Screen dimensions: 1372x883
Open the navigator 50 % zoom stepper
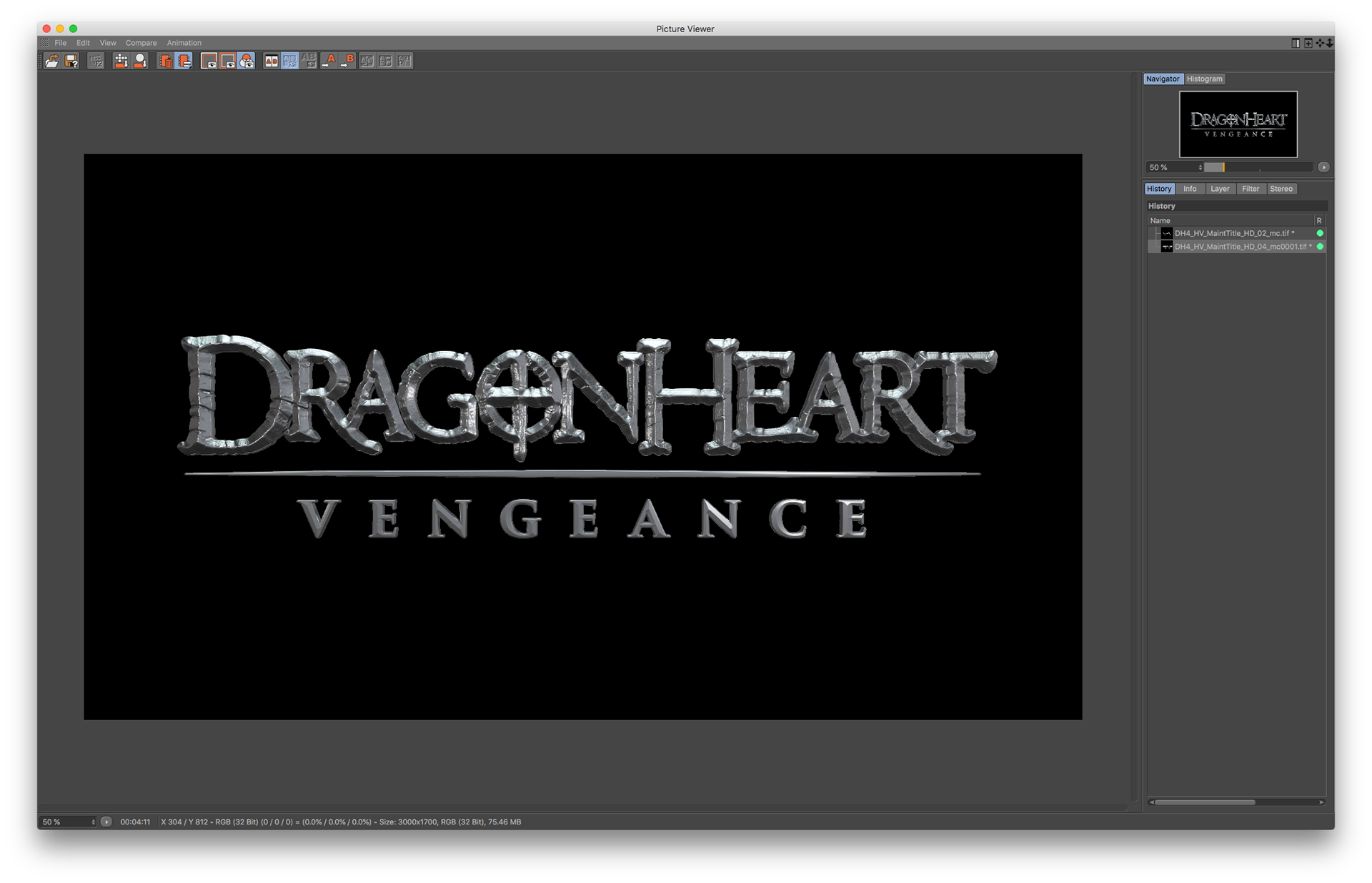(x=1200, y=167)
